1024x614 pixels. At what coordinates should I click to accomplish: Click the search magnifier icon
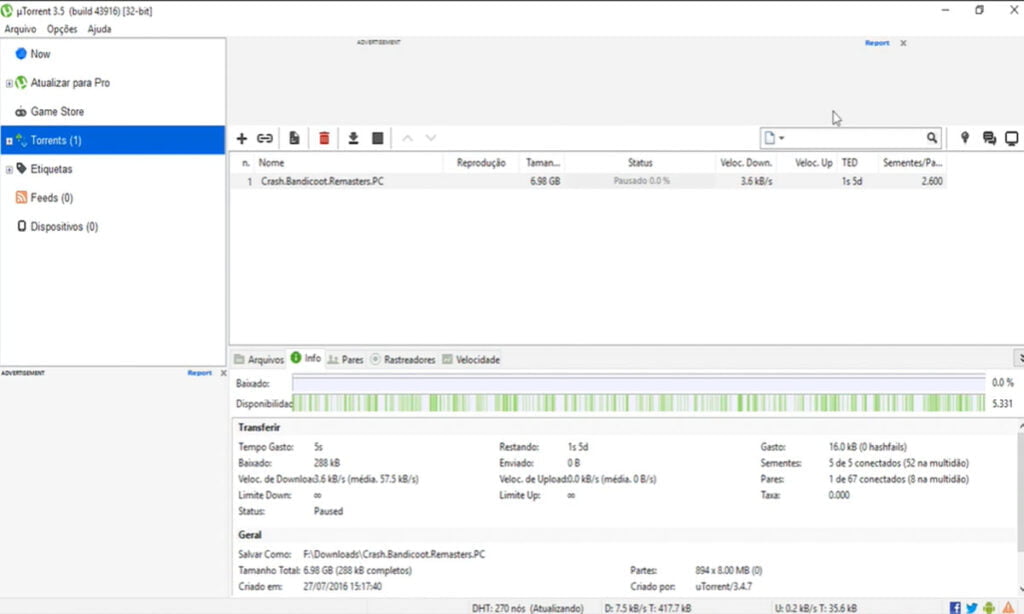(932, 138)
